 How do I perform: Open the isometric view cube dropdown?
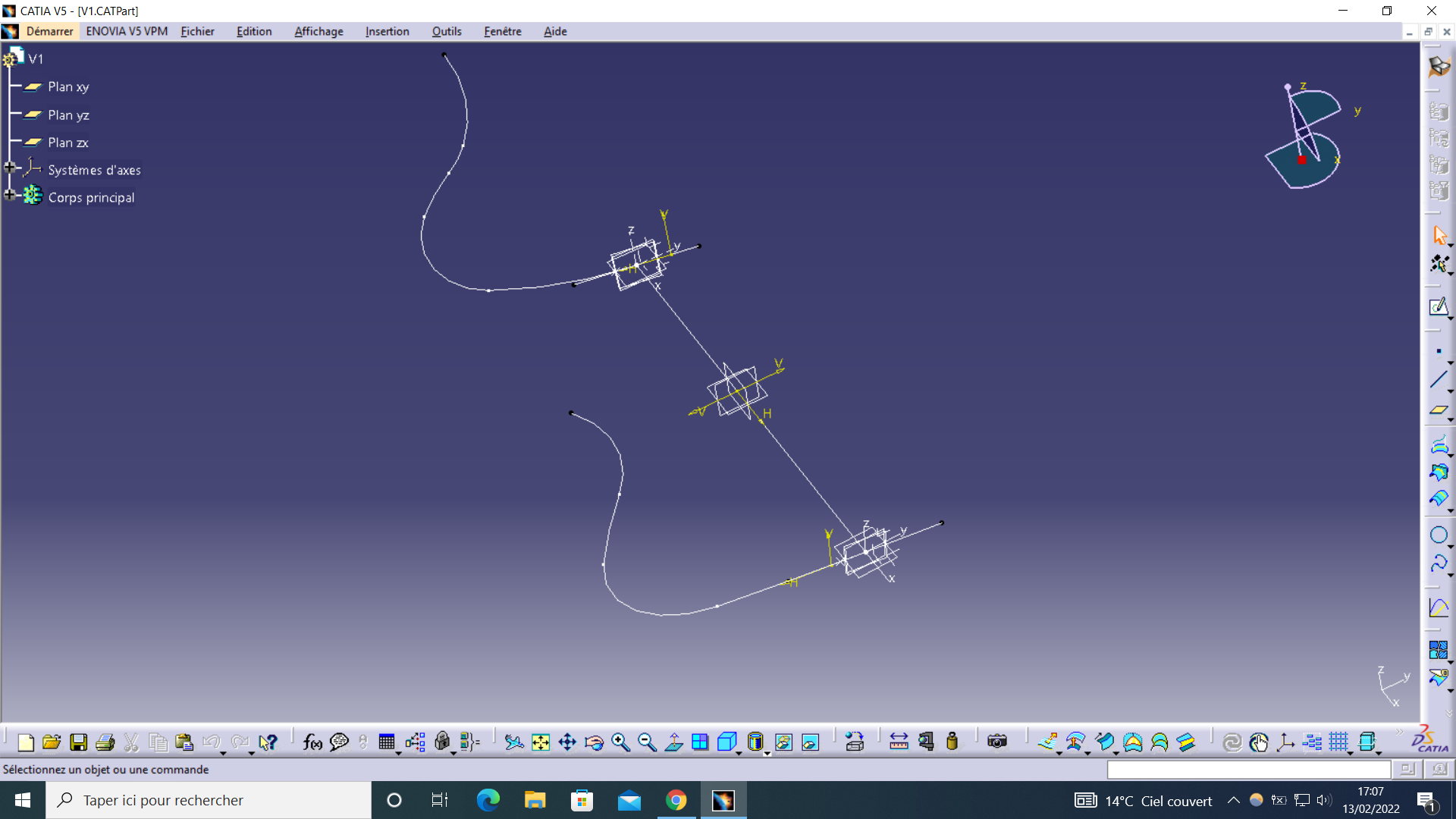tap(739, 753)
